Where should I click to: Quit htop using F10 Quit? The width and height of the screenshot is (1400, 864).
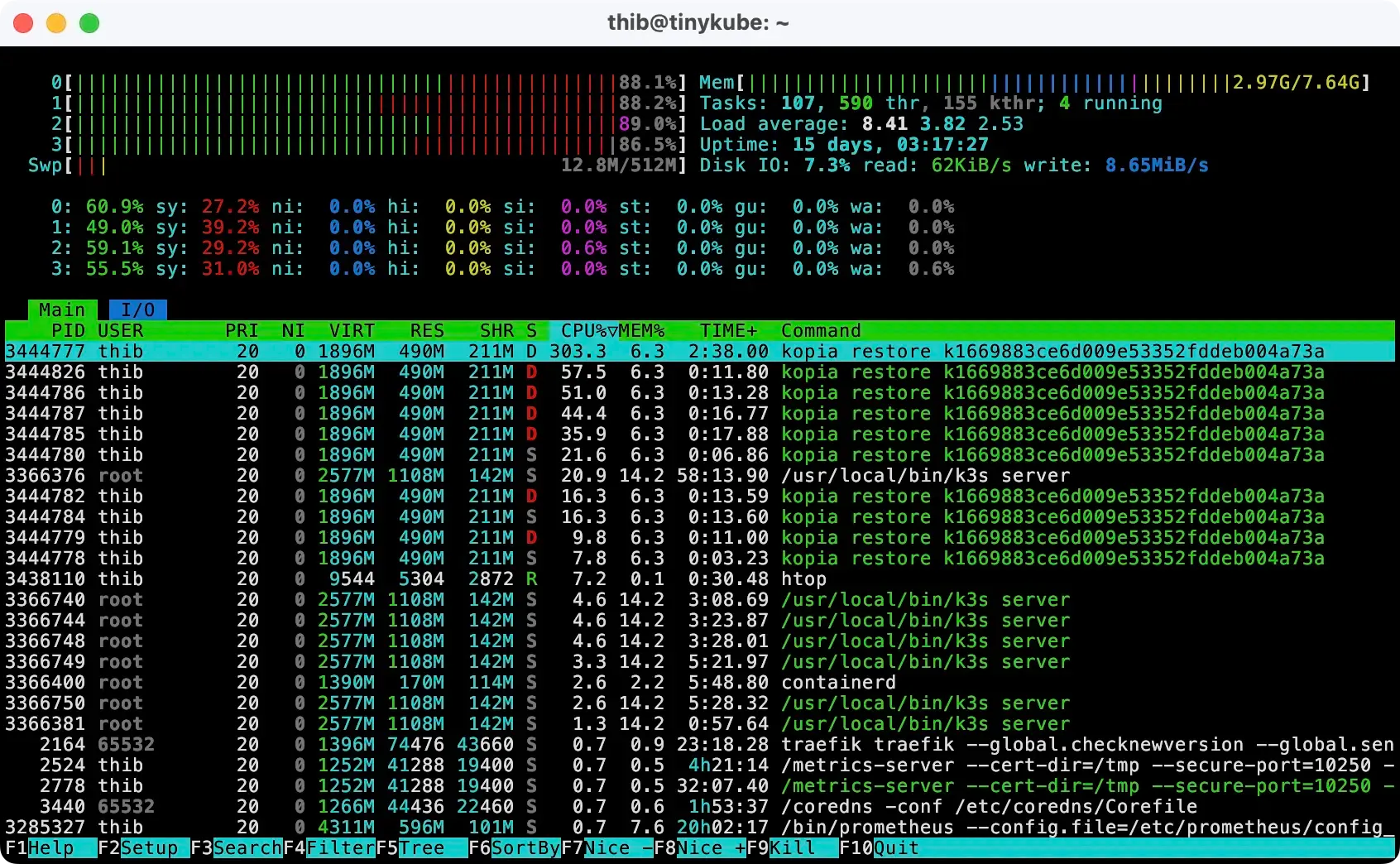[x=881, y=847]
